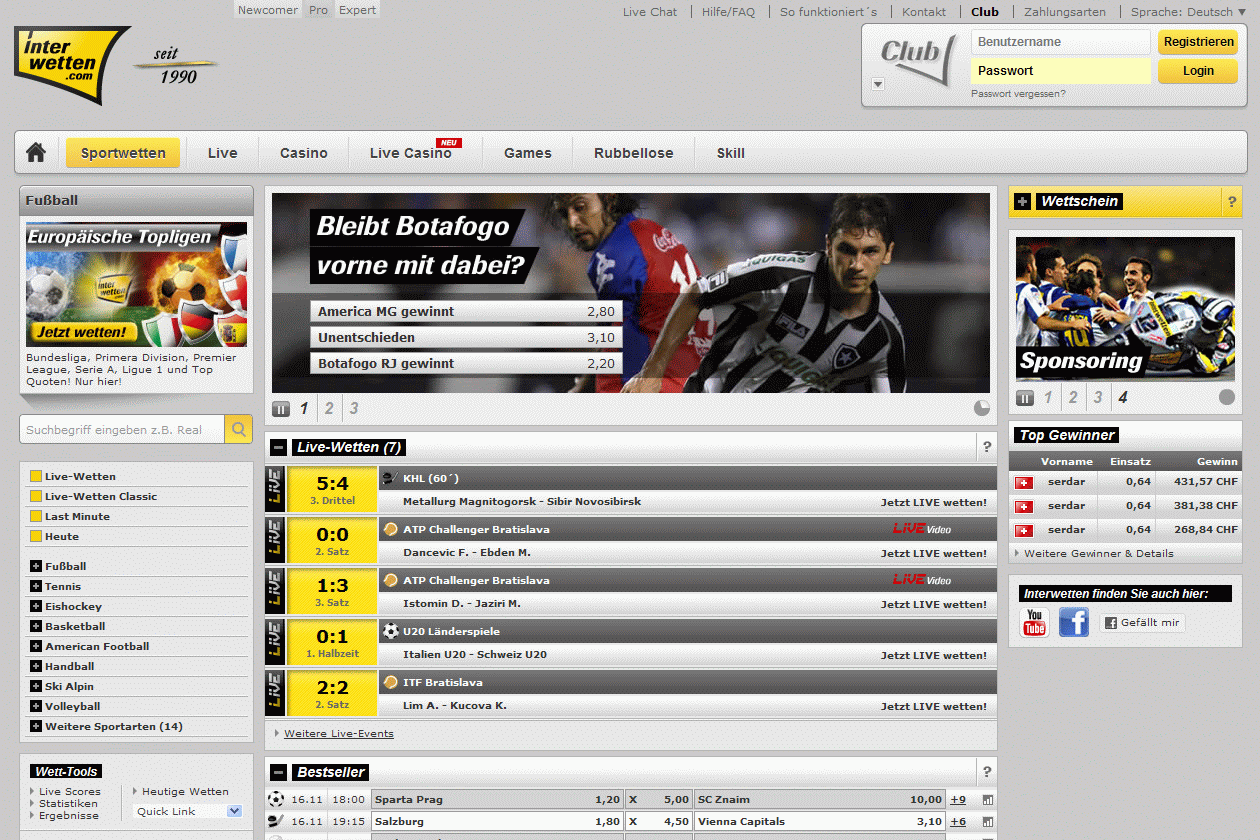
Task: Open the Europäische Topligen banner
Action: [x=136, y=285]
